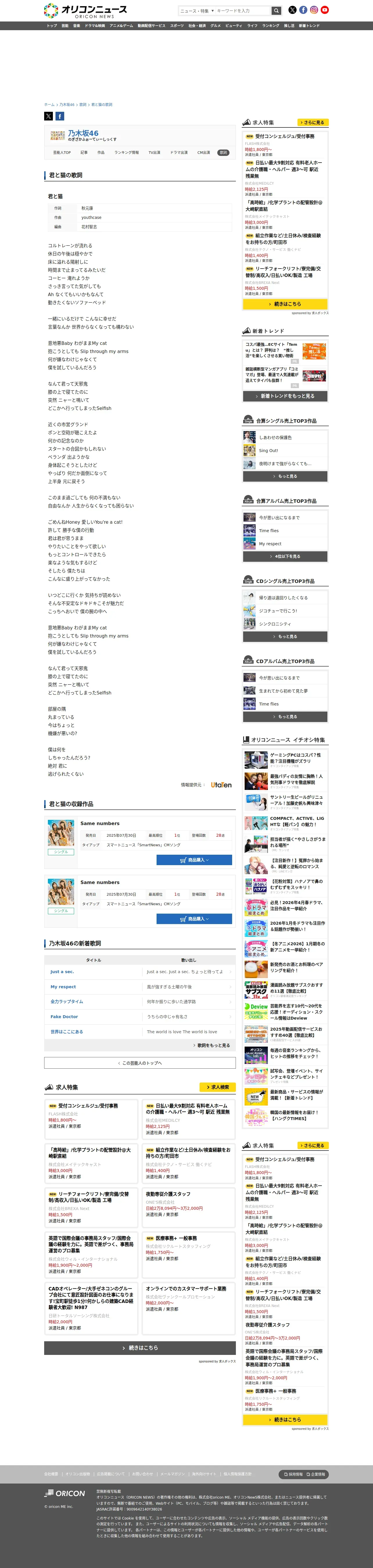Click さらに見る in top 求人特集
The width and height of the screenshot is (373, 1568).
pyautogui.click(x=313, y=122)
